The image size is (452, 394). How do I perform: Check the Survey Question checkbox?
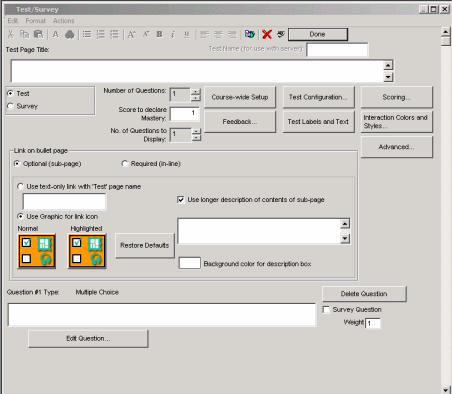click(326, 309)
